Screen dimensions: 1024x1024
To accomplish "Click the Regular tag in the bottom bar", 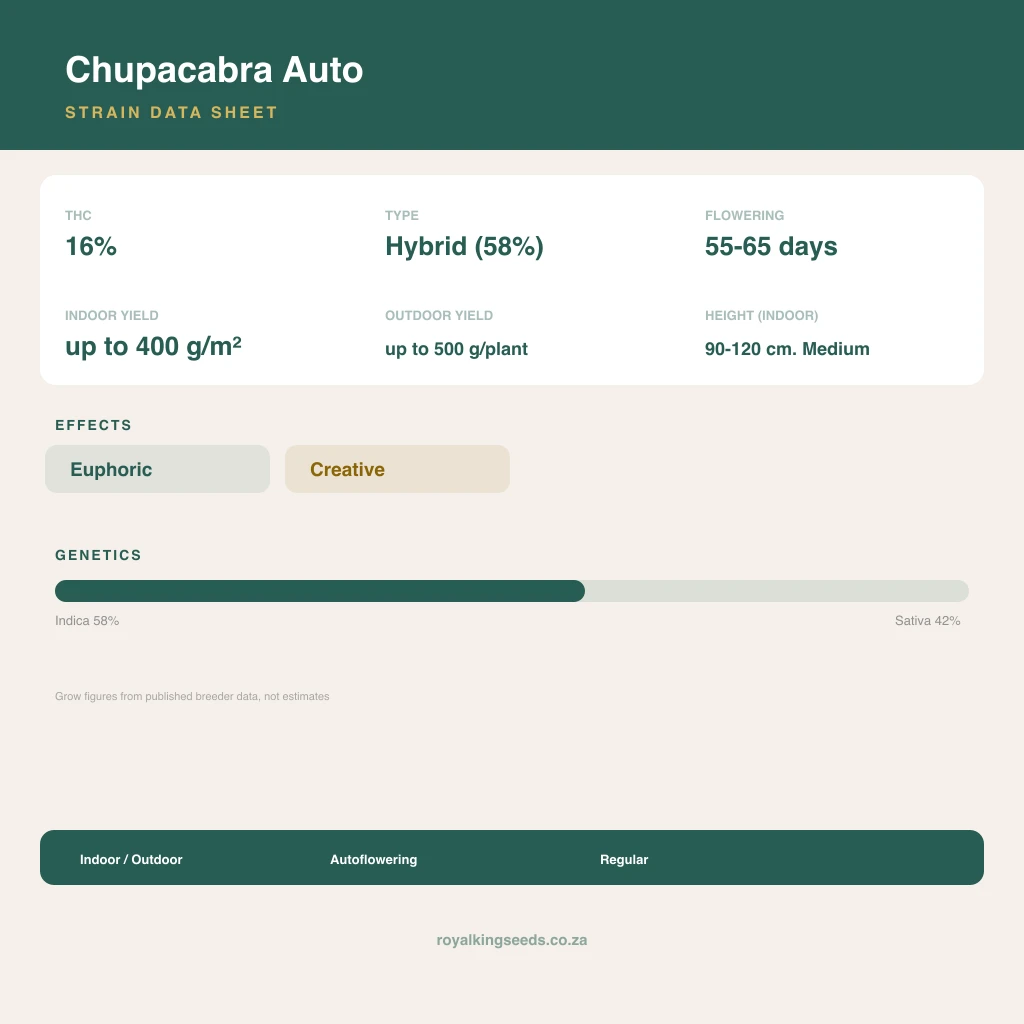I will [x=624, y=859].
